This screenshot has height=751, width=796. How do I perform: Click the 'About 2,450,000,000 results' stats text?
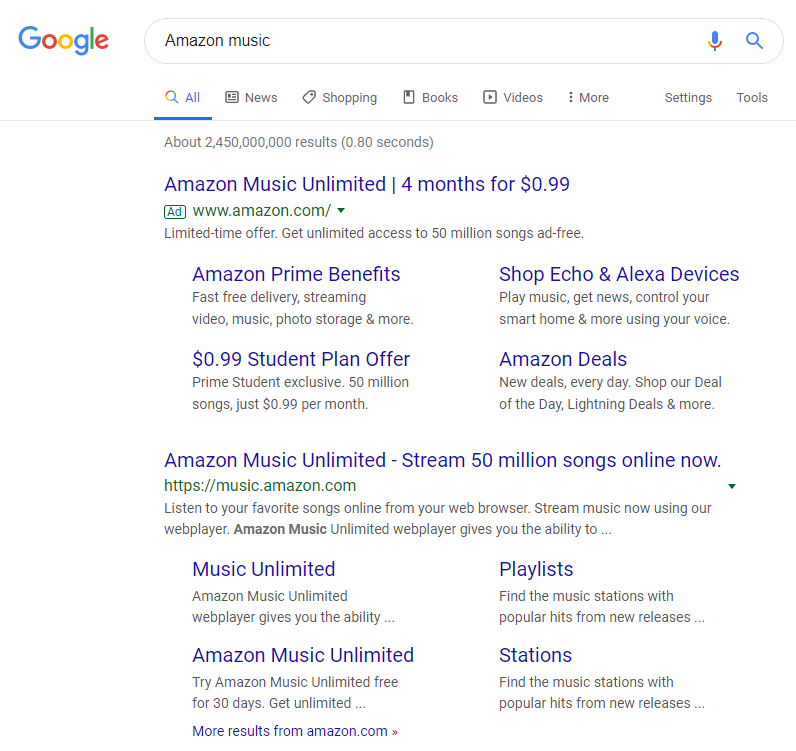[x=298, y=142]
